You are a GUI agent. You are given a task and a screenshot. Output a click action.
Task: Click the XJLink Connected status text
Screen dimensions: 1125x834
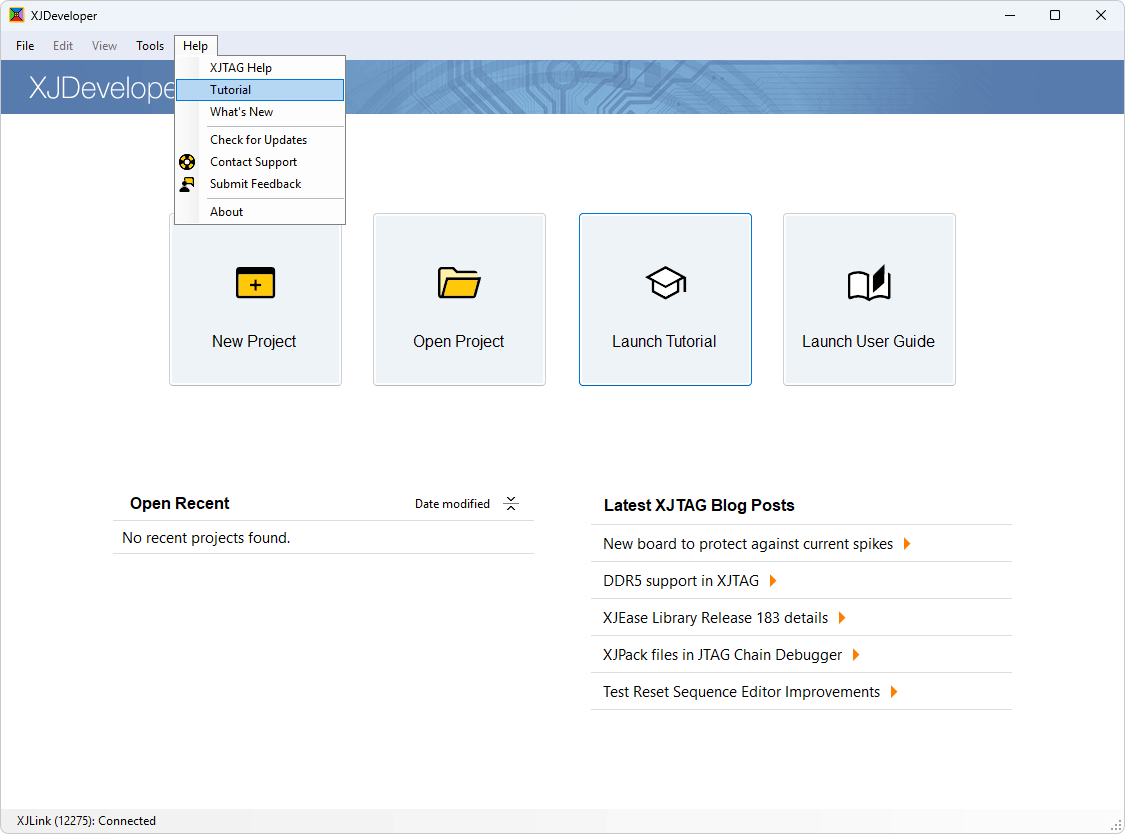point(87,821)
